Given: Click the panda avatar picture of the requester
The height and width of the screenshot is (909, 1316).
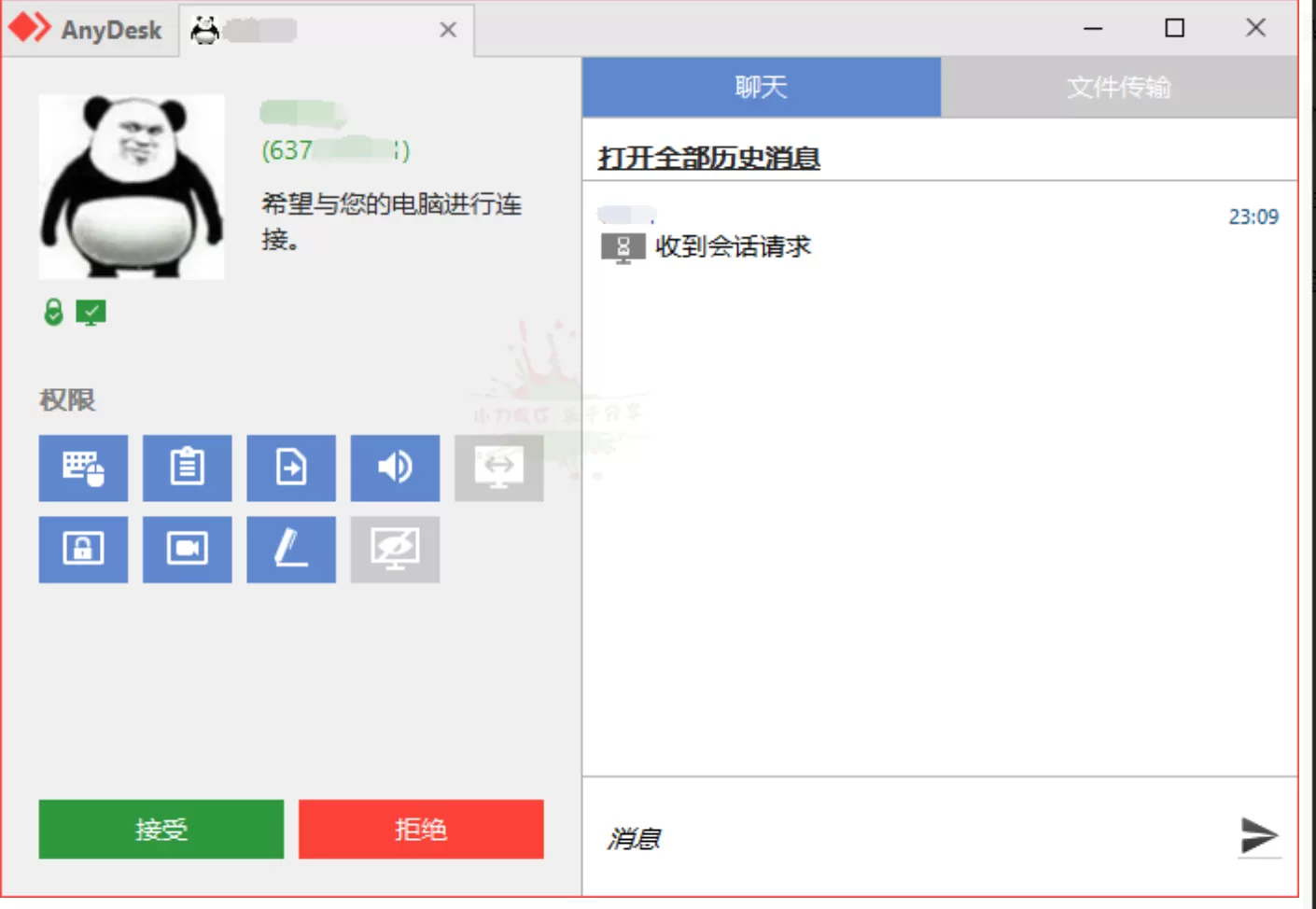Looking at the screenshot, I should (132, 187).
